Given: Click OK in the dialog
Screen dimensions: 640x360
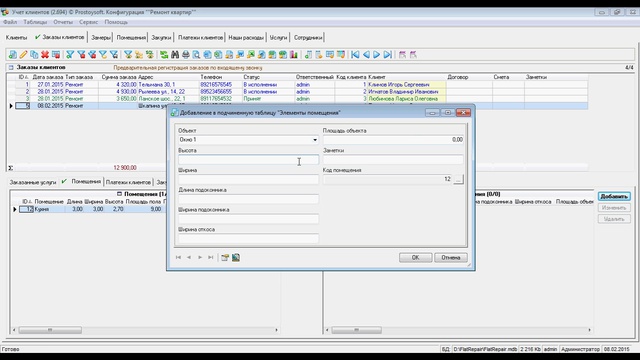Looking at the screenshot, I should pos(416,257).
